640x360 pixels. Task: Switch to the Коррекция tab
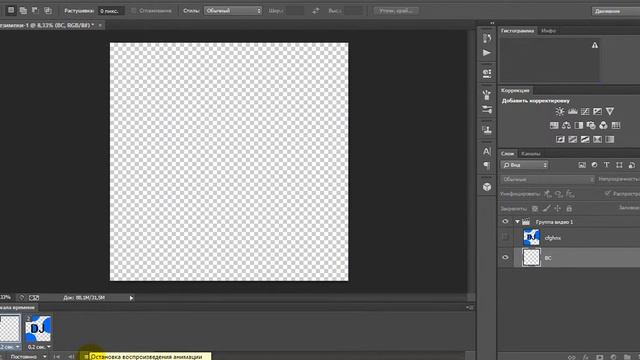point(515,90)
